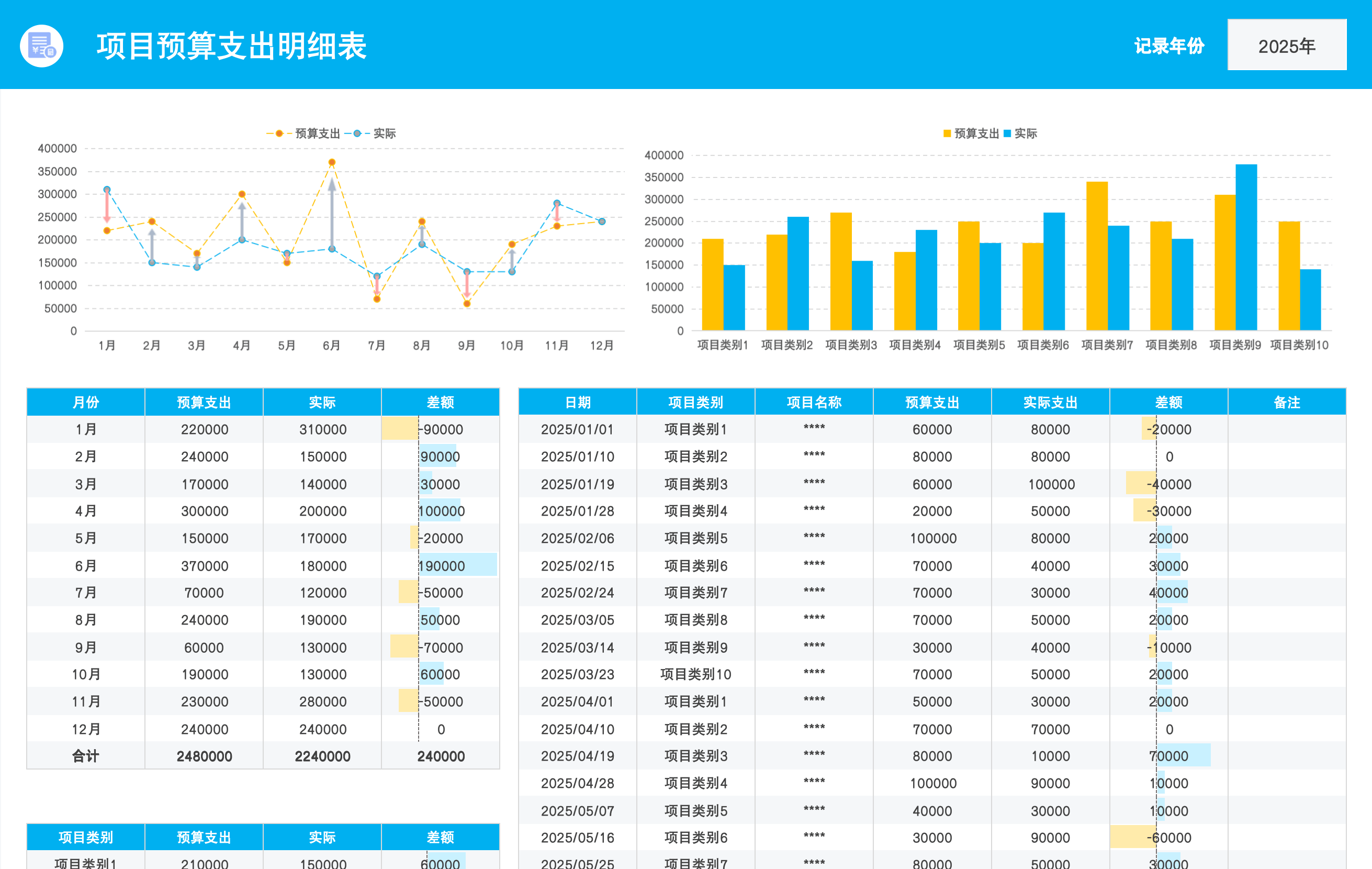Open the 2025年 year selector
This screenshot has height=869, width=1372.
(1286, 46)
